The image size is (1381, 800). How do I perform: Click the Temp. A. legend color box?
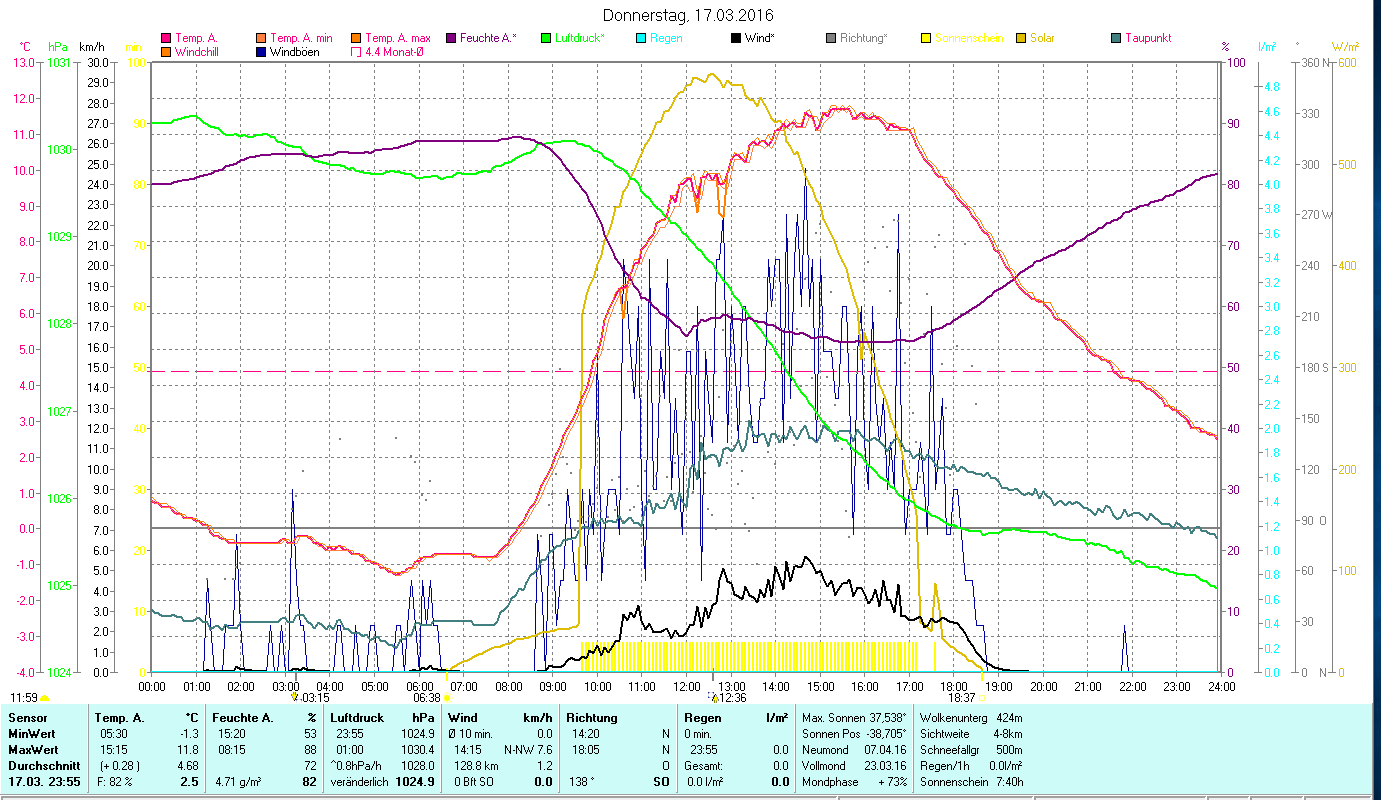pos(166,38)
